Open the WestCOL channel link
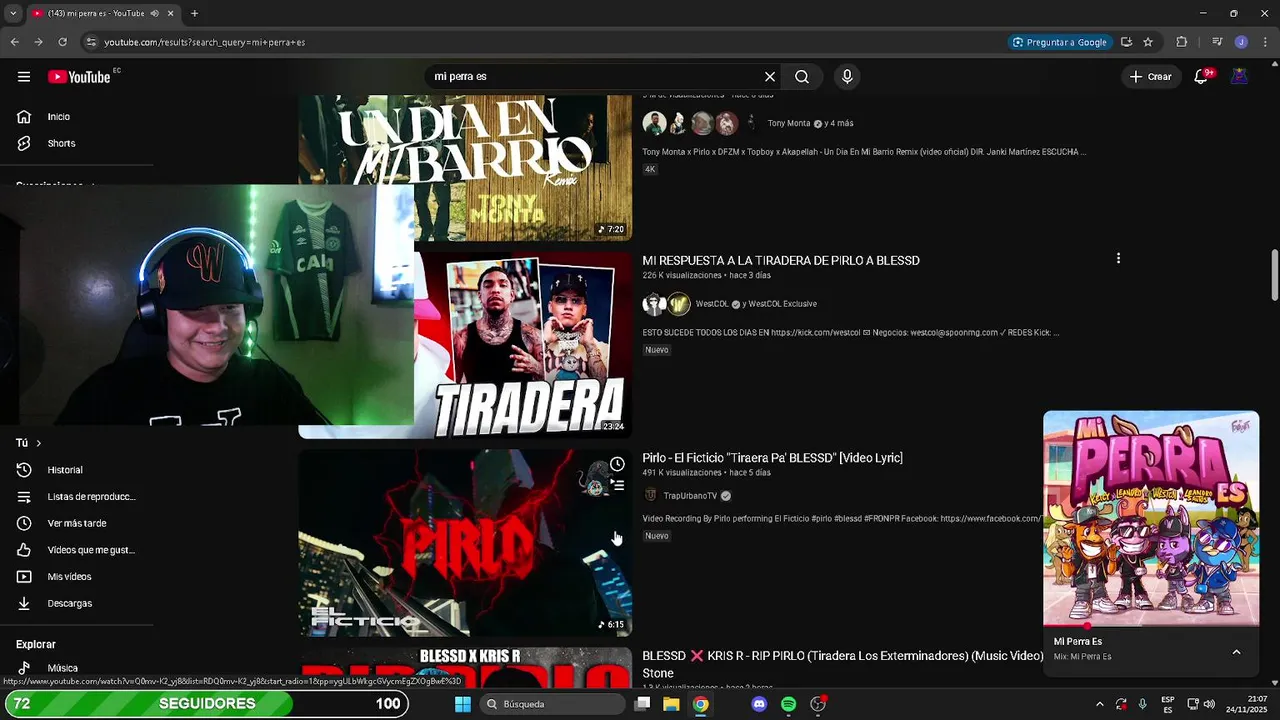Viewport: 1280px width, 720px height. pos(712,304)
